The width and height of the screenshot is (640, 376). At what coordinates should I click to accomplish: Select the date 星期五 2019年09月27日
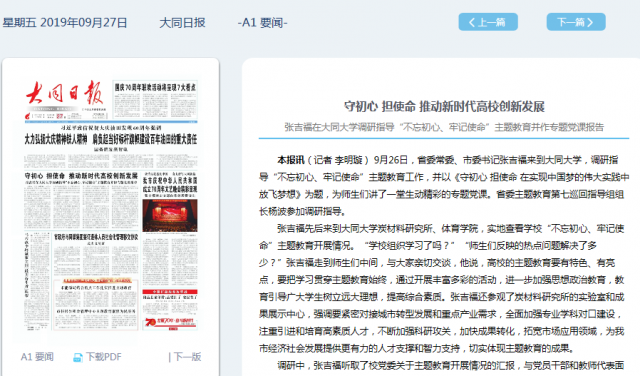tap(65, 22)
